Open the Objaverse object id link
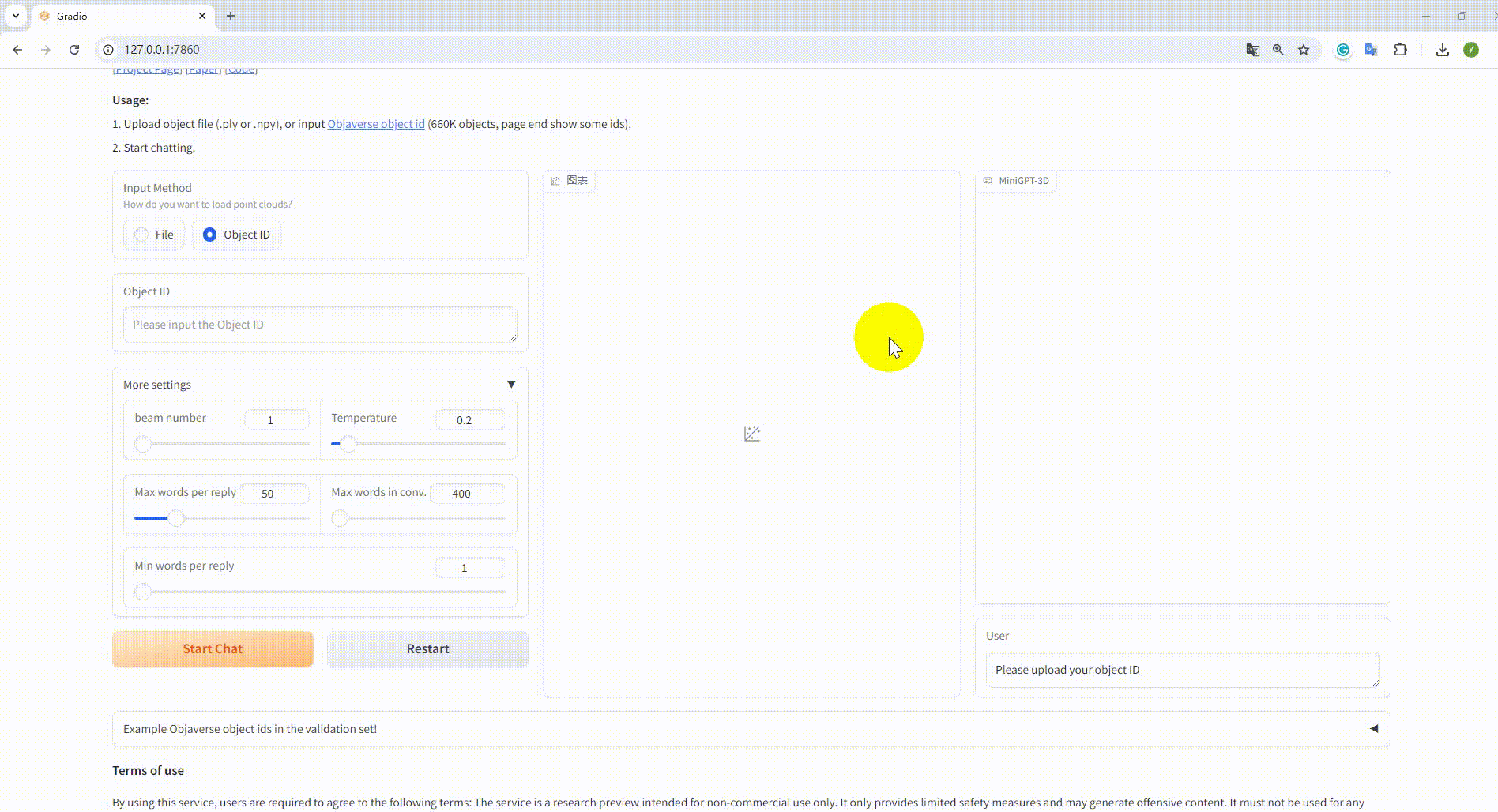This screenshot has height=812, width=1498. (376, 124)
